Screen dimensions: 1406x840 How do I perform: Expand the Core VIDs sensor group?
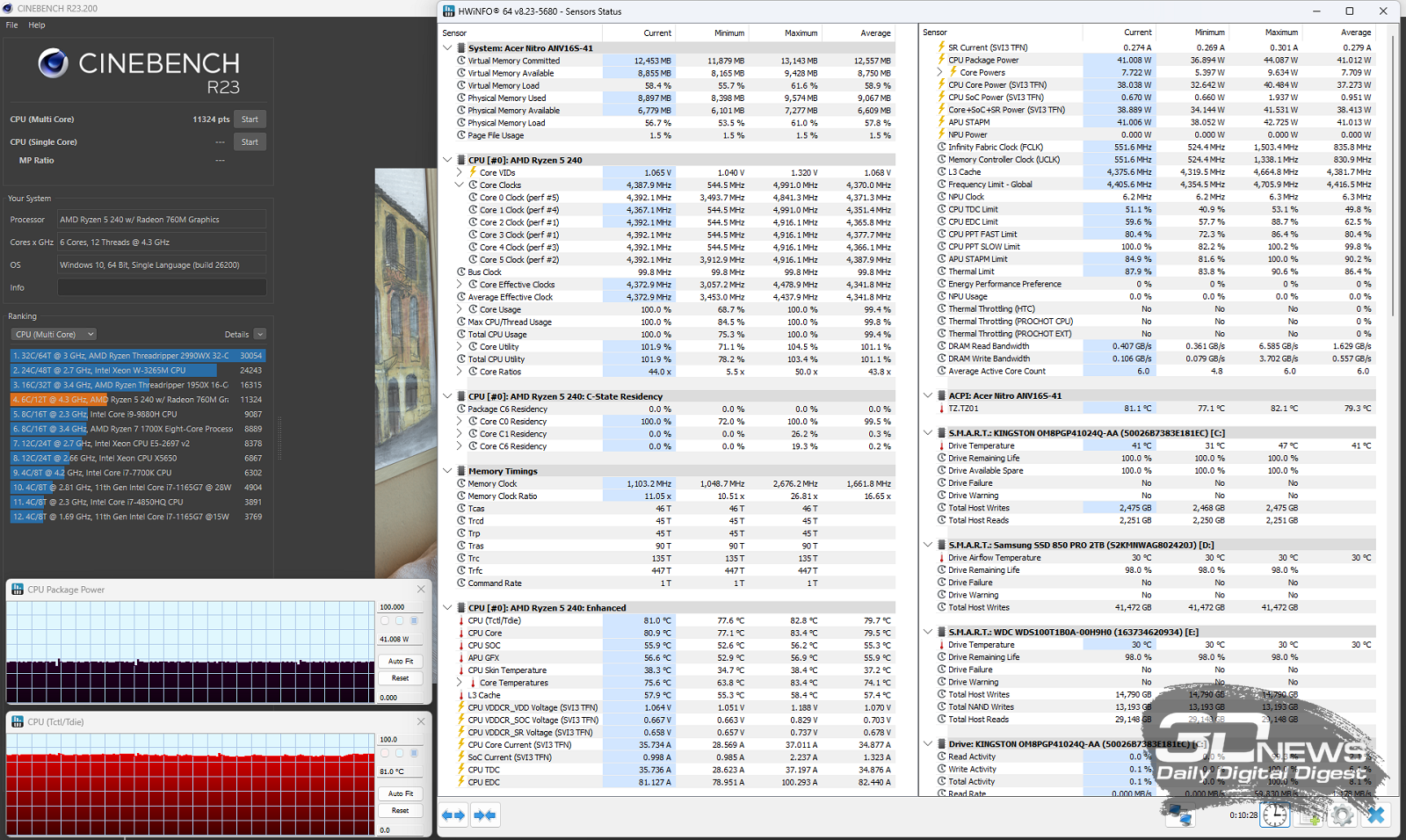point(459,173)
